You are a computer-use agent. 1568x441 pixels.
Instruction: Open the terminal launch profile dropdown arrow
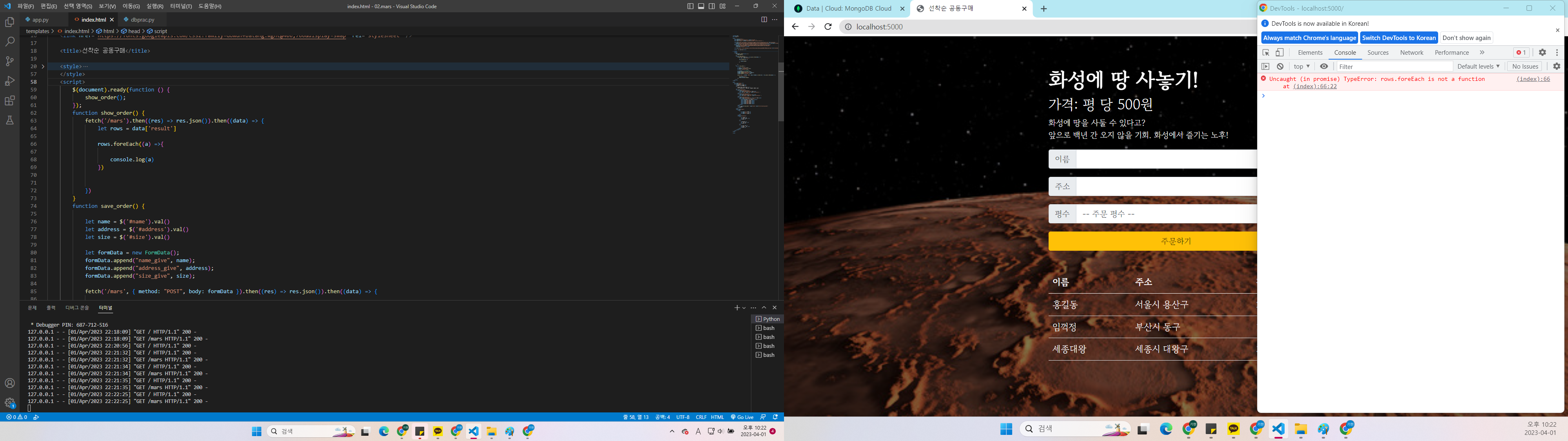click(744, 307)
